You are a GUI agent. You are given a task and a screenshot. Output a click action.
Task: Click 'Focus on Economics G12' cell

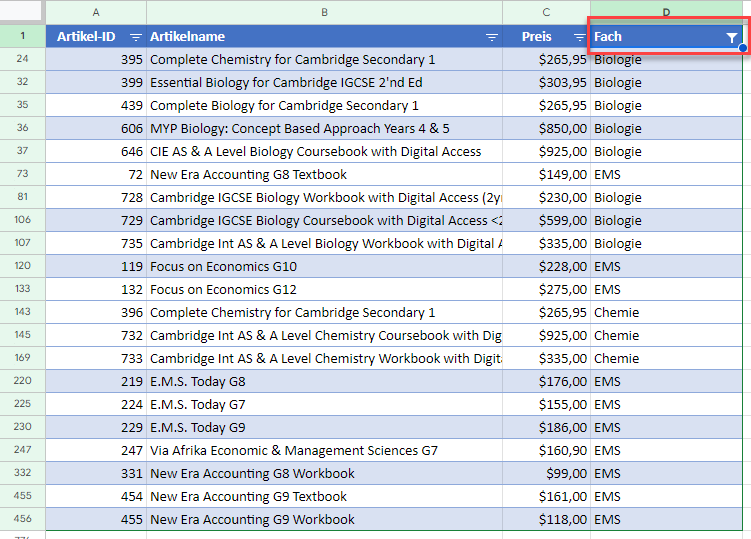click(x=324, y=289)
